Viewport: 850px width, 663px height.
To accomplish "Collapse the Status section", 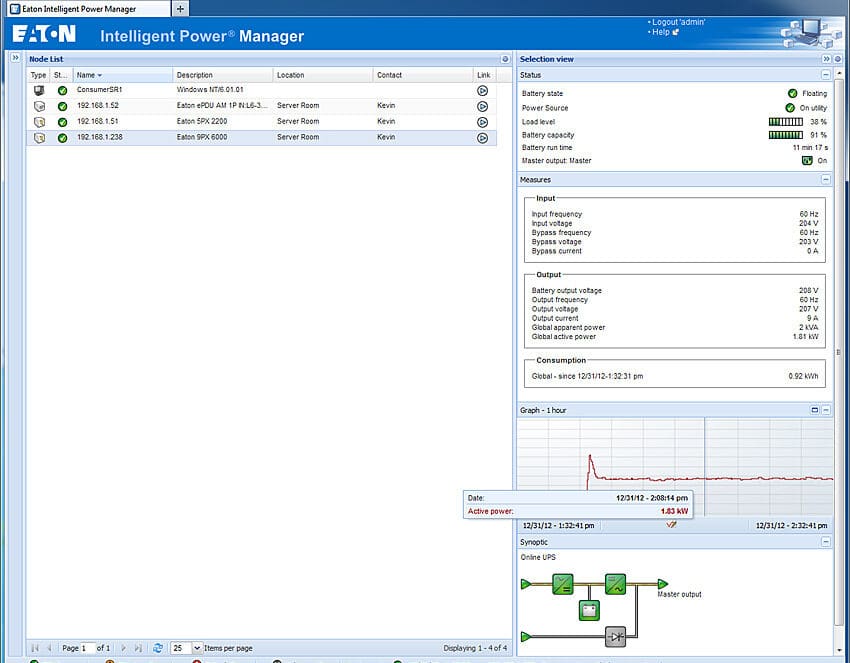I will (826, 75).
